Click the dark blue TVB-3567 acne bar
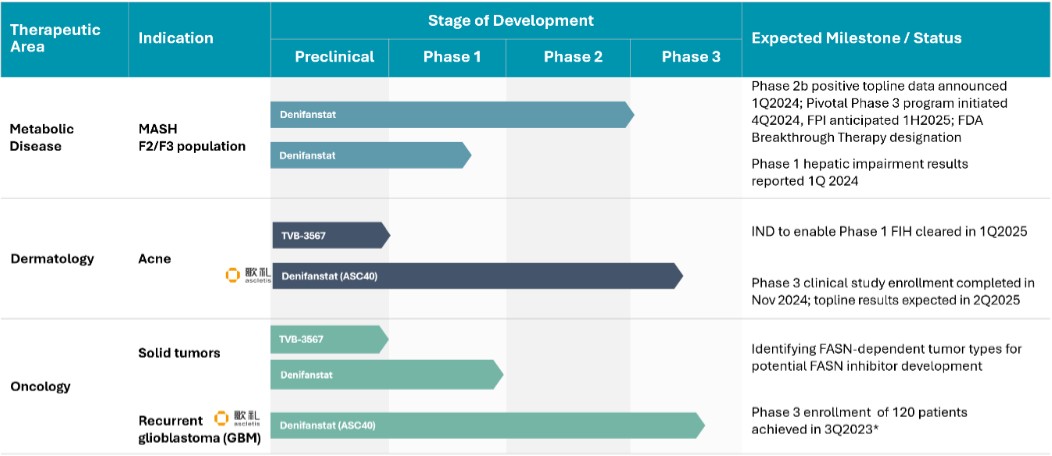Screen dimensions: 1052x456 click(x=329, y=235)
